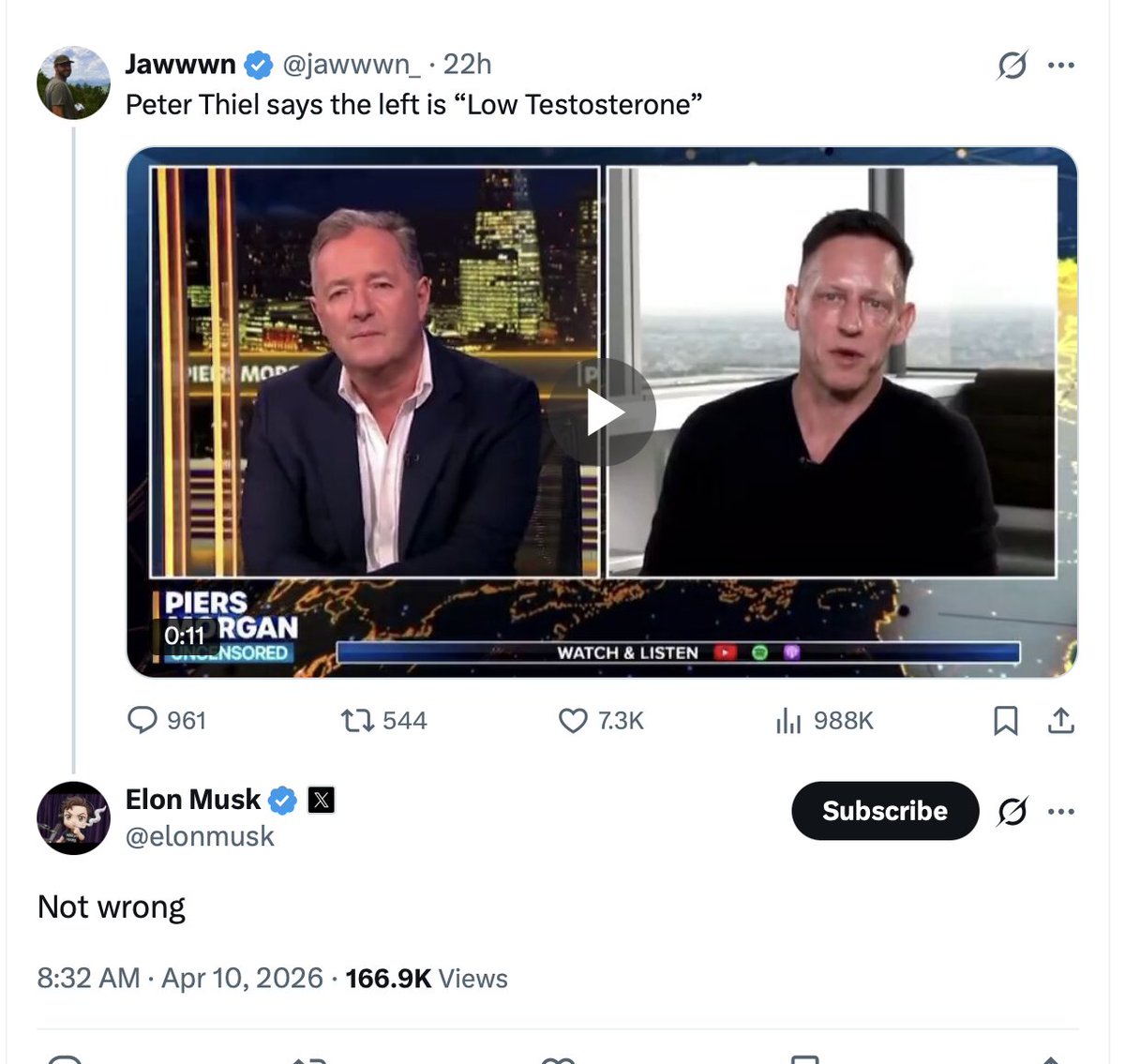Open the more options menu on Jawwwn's post
This screenshot has width=1125, height=1064.
(x=1060, y=65)
